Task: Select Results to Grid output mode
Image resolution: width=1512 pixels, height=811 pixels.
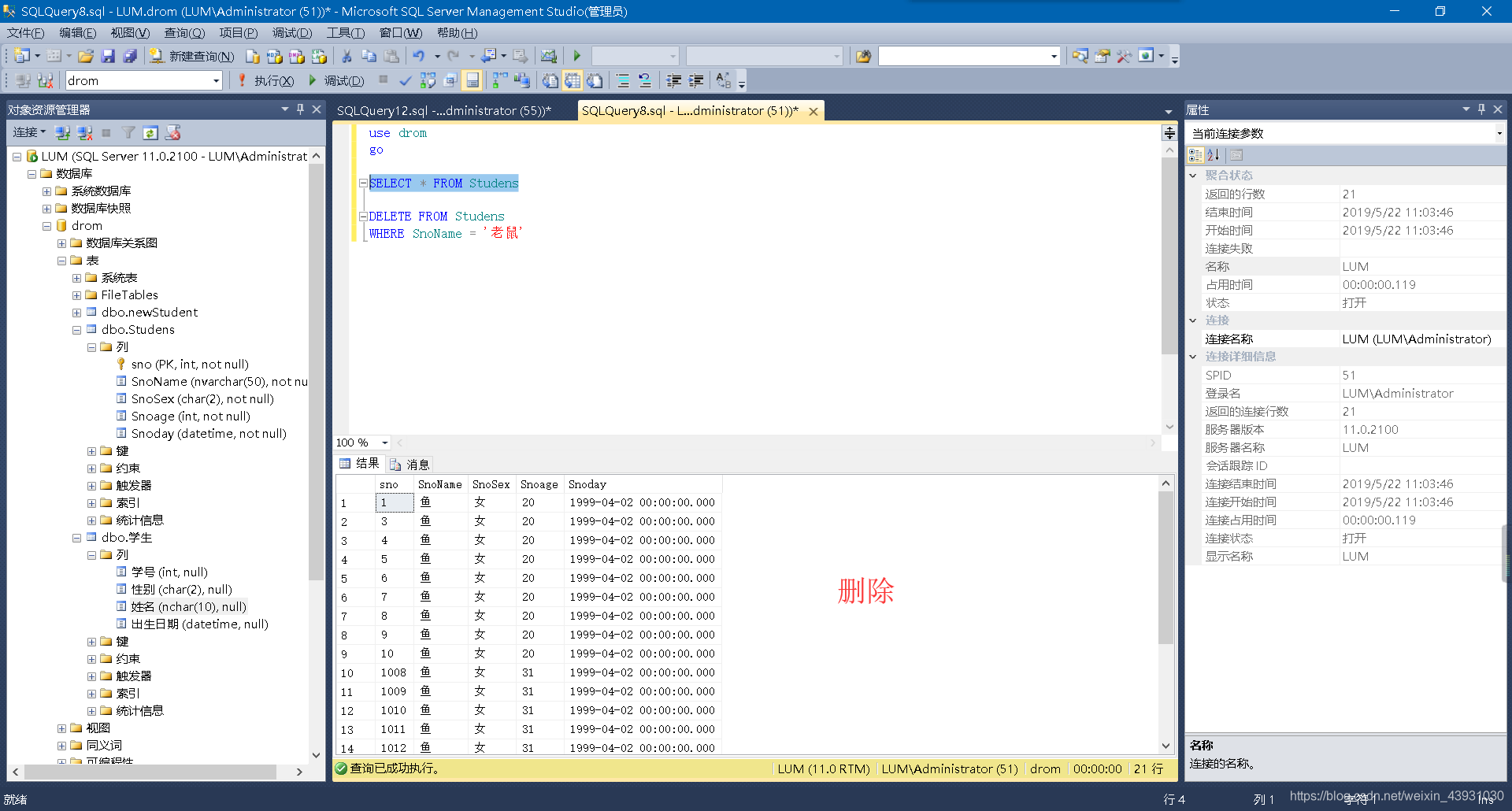Action: pos(572,80)
